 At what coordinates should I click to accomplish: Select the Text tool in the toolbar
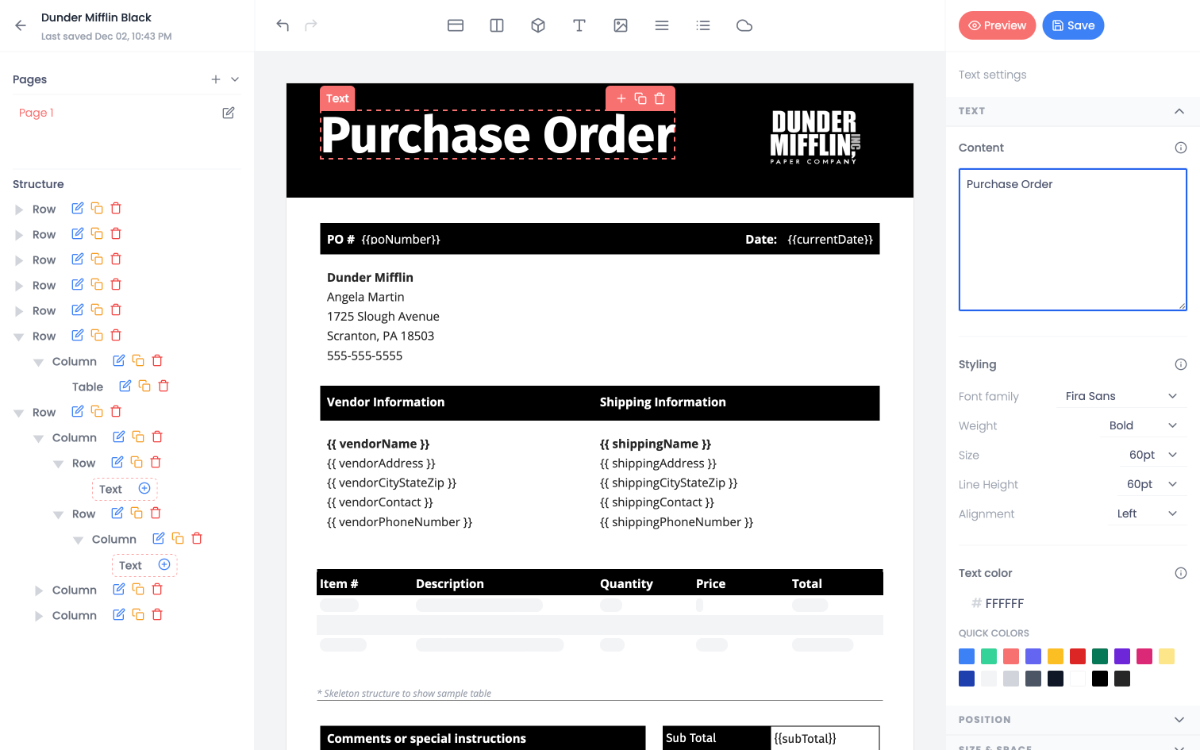(579, 25)
